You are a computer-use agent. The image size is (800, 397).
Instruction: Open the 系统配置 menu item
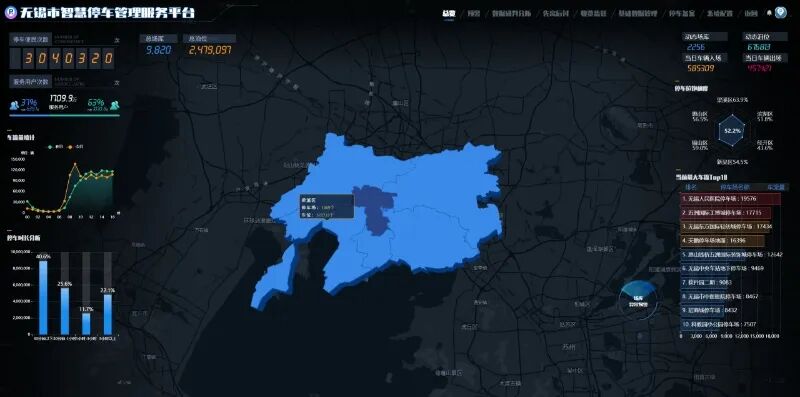click(719, 14)
